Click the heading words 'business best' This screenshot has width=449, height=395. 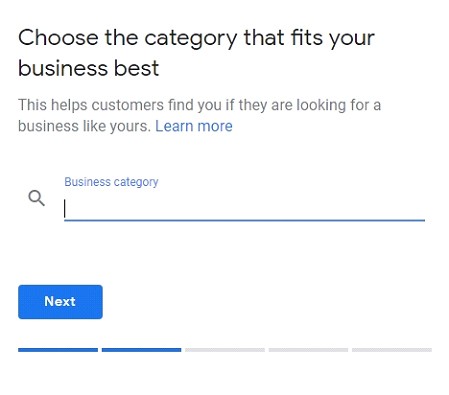(x=88, y=68)
